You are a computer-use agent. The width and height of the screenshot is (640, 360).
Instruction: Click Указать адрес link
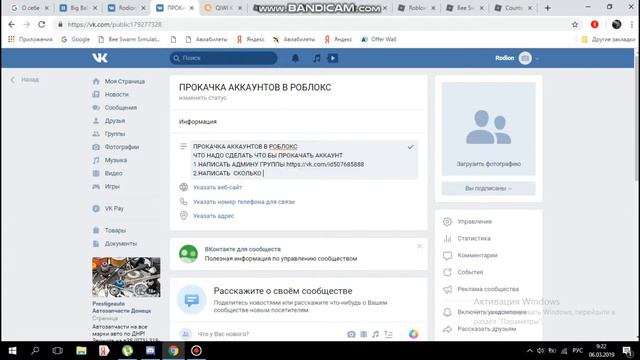(213, 216)
